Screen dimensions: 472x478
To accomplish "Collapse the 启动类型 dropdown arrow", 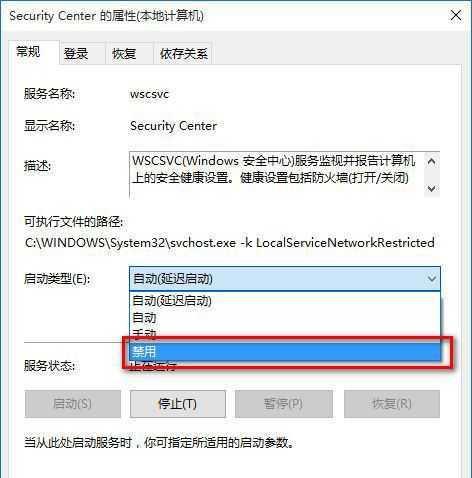I will [432, 279].
